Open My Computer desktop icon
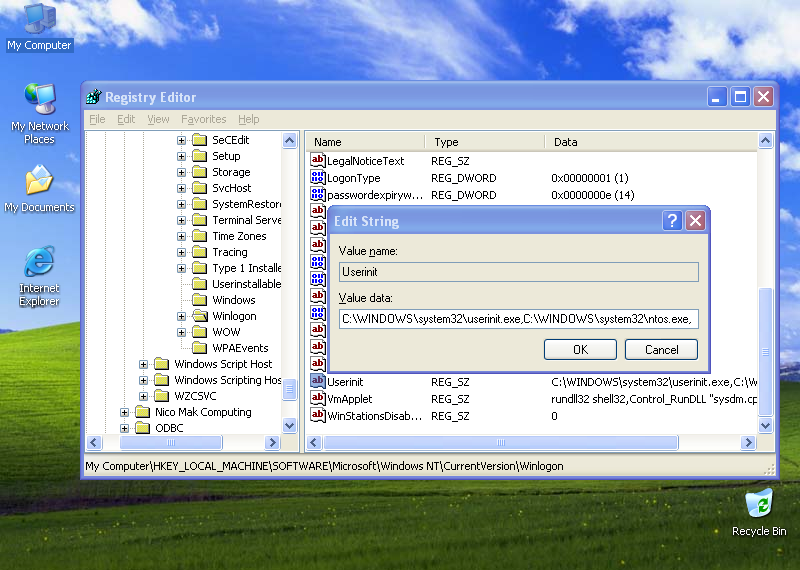The height and width of the screenshot is (570, 800). point(40,27)
